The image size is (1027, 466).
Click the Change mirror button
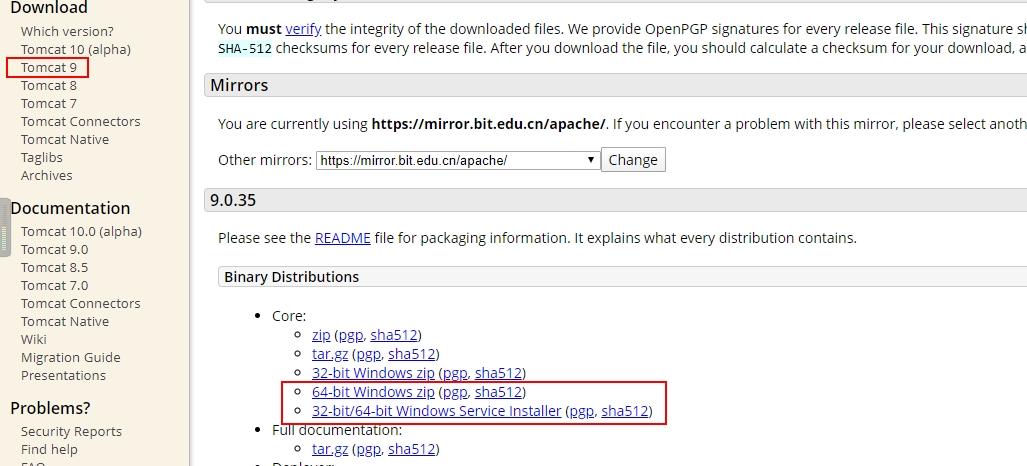click(633, 160)
